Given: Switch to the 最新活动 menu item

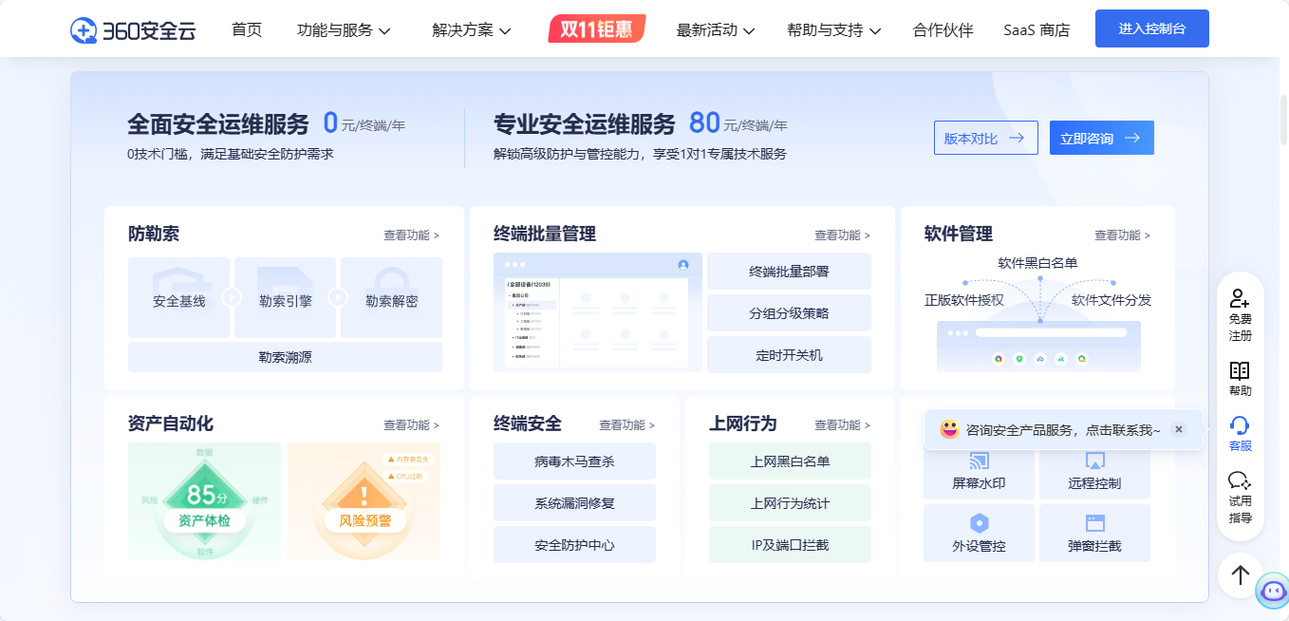Looking at the screenshot, I should tap(710, 29).
